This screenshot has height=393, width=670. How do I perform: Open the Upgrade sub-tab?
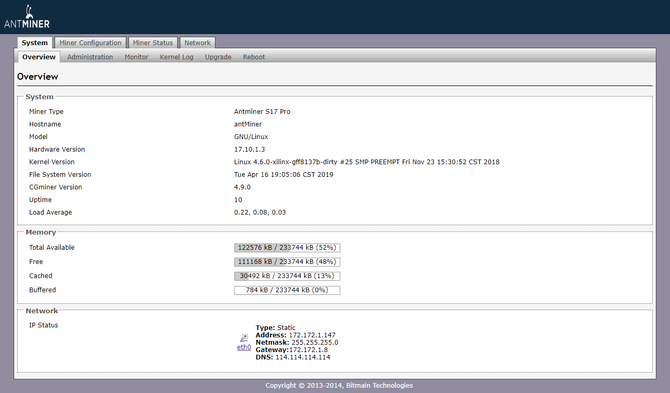(218, 57)
